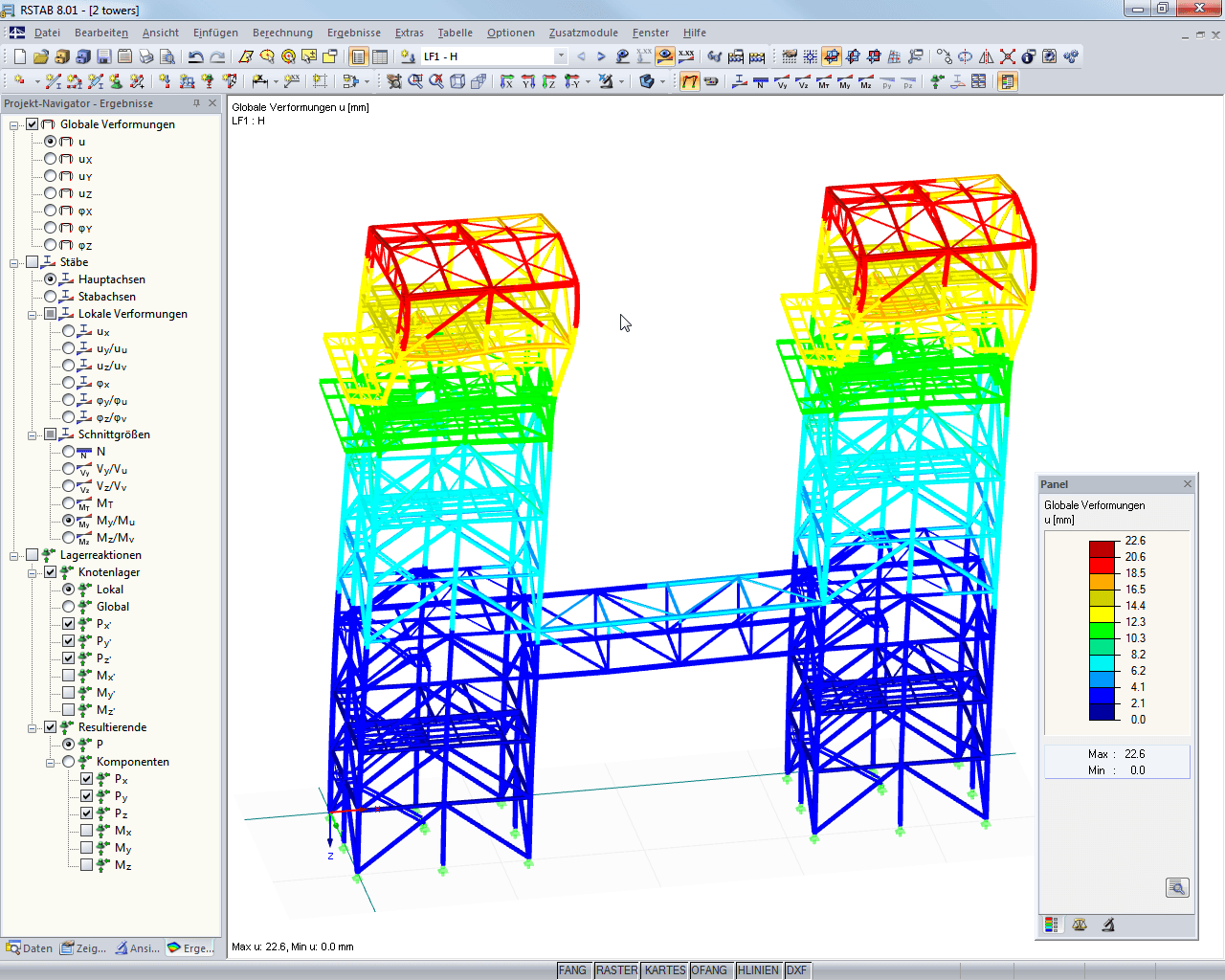Select the uZ deformation radio button
The height and width of the screenshot is (980, 1225).
coord(51,193)
